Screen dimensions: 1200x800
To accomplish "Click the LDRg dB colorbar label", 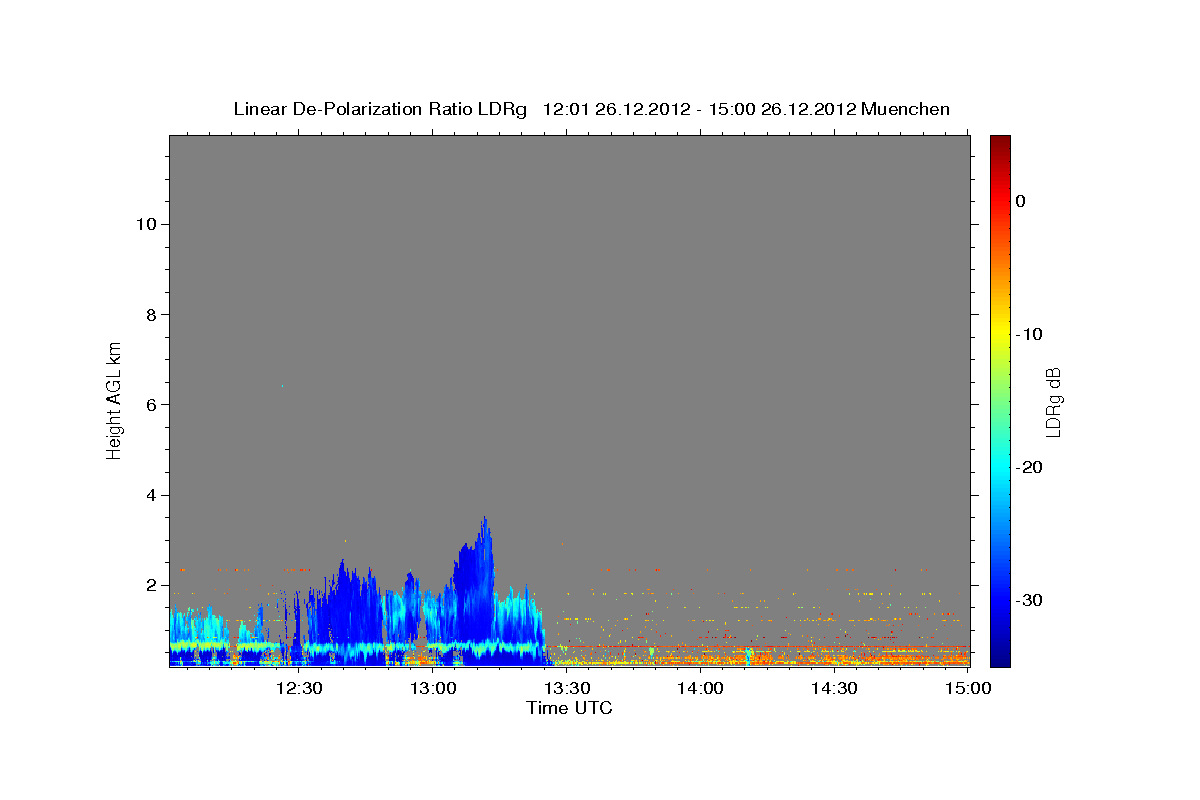I will (1053, 401).
